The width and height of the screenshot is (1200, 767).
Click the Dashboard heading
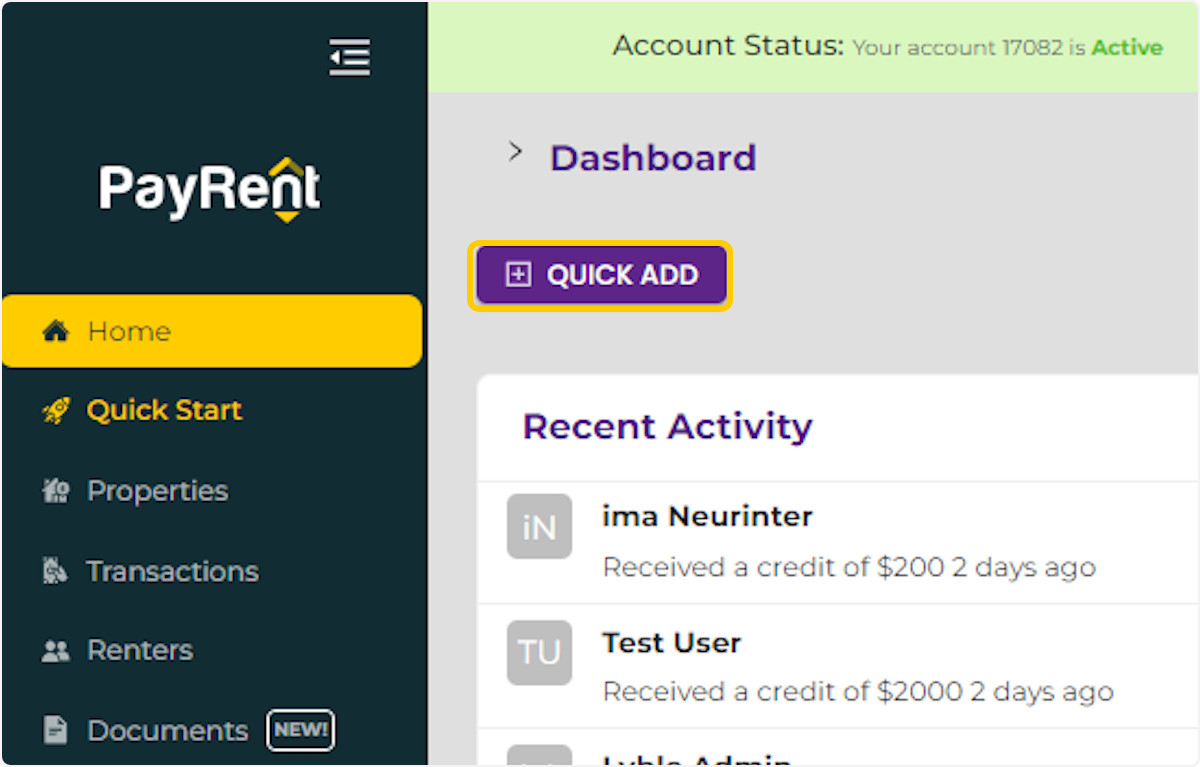(x=653, y=157)
